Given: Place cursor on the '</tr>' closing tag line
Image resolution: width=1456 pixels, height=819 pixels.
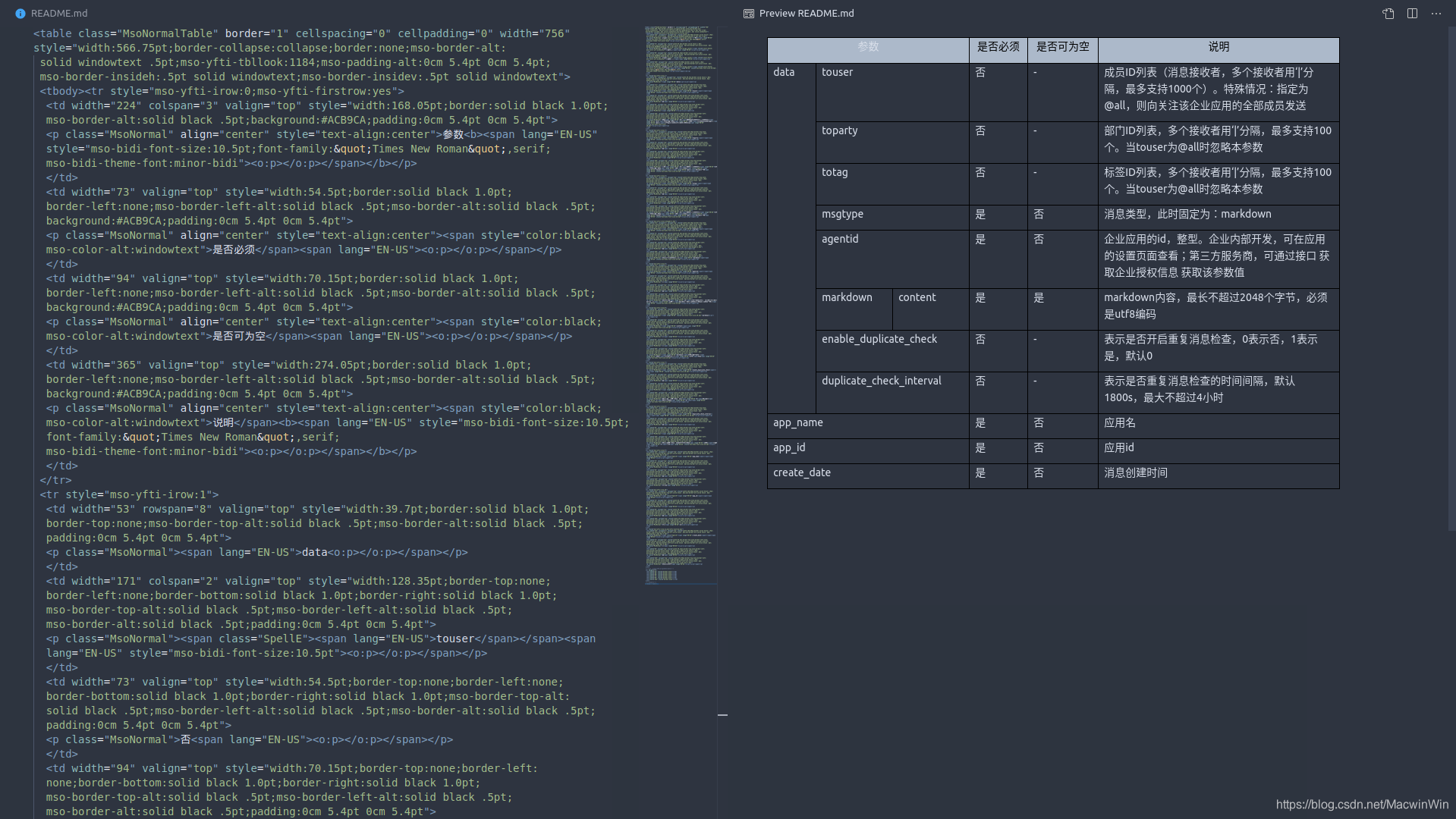Looking at the screenshot, I should [55, 480].
